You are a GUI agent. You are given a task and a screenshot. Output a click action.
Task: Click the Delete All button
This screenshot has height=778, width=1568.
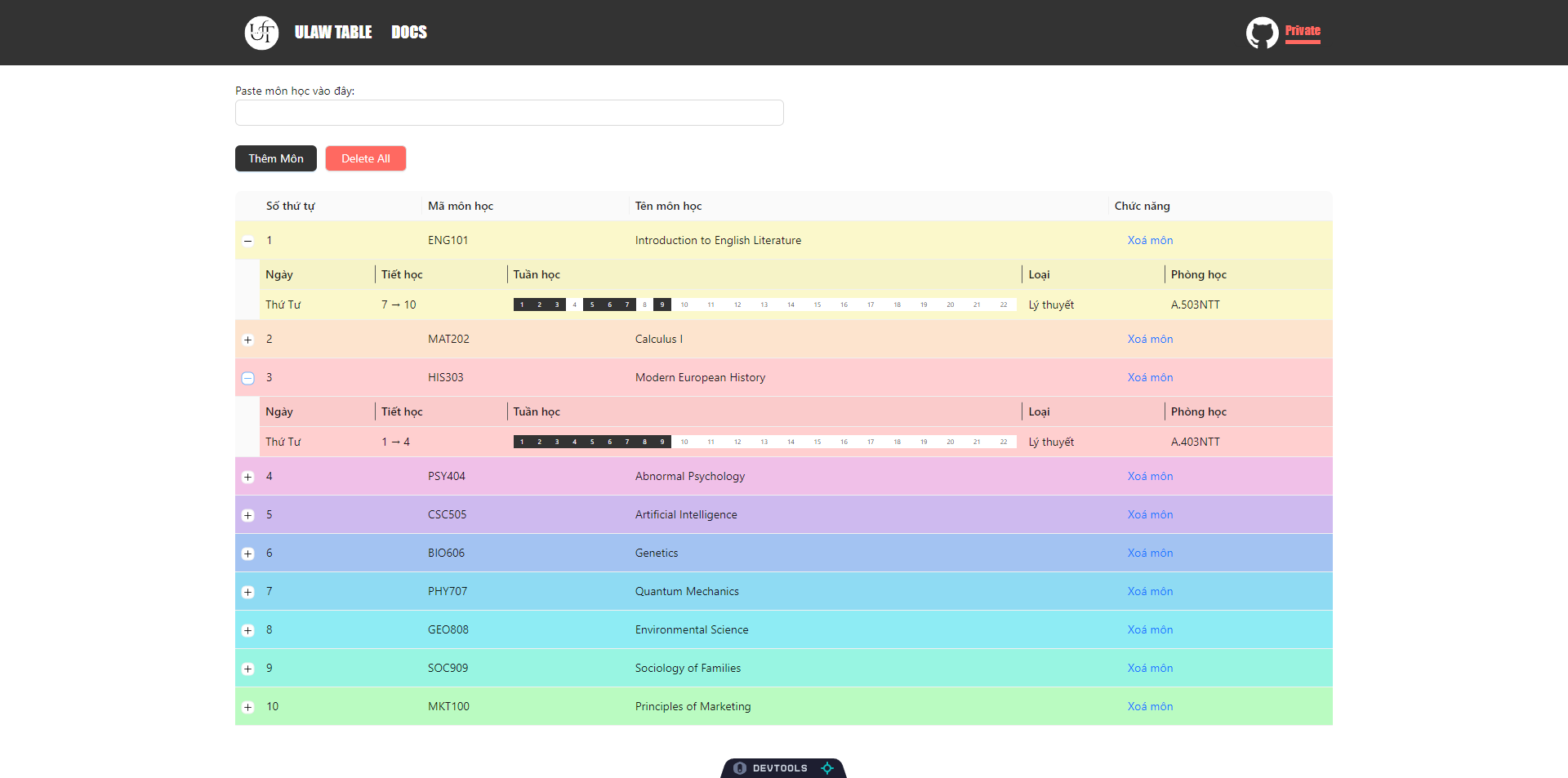(366, 158)
